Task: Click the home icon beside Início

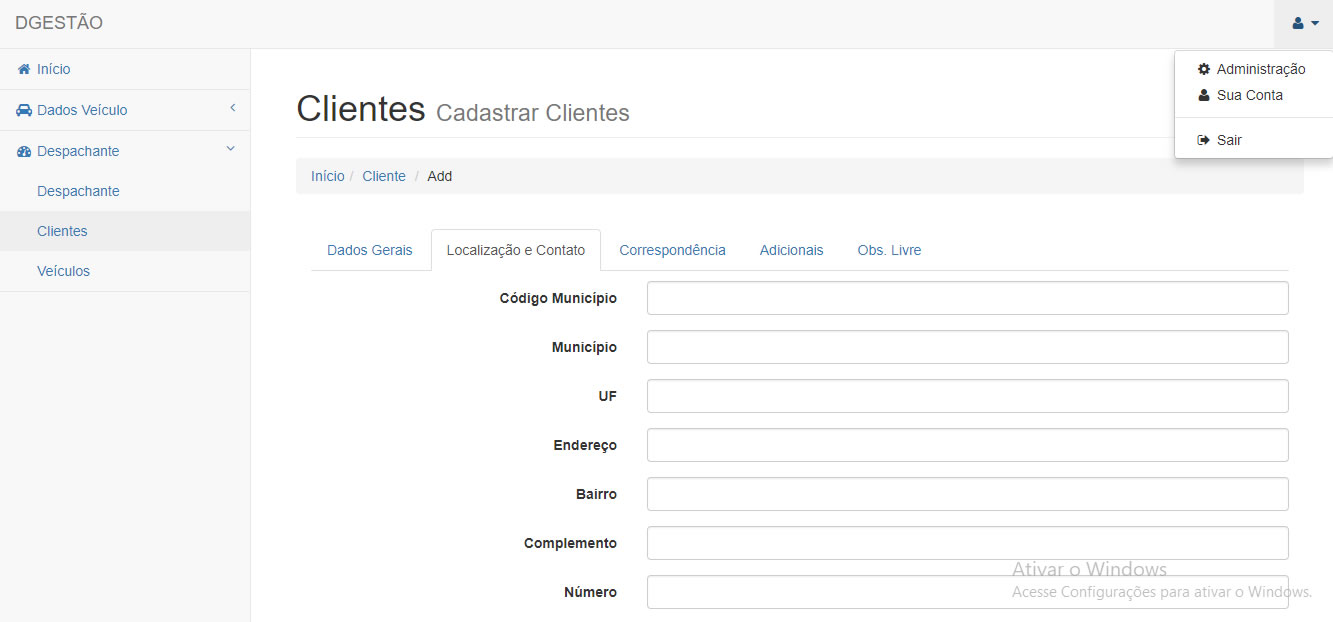Action: [x=24, y=70]
